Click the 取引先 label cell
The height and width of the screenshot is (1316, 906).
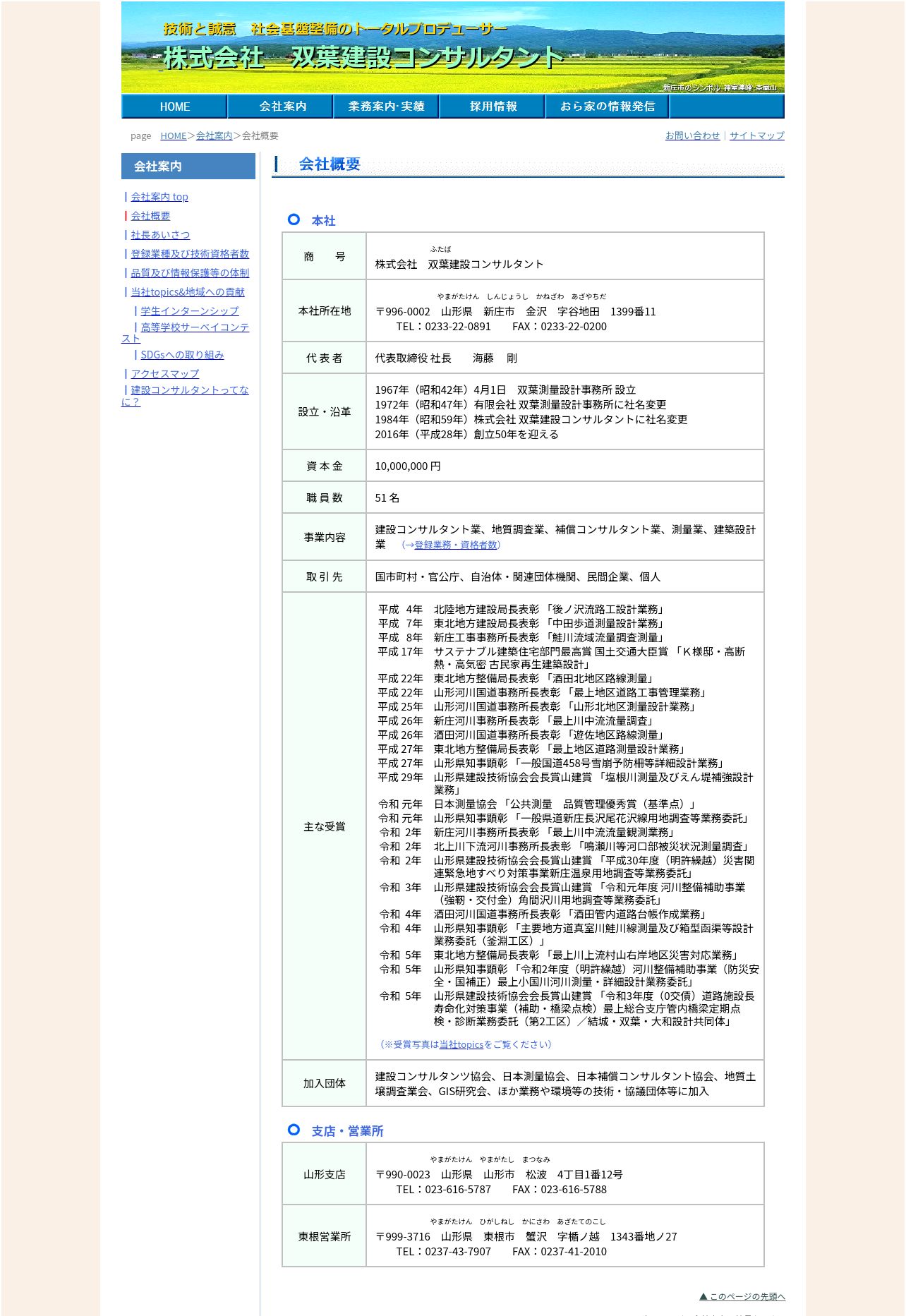point(325,577)
